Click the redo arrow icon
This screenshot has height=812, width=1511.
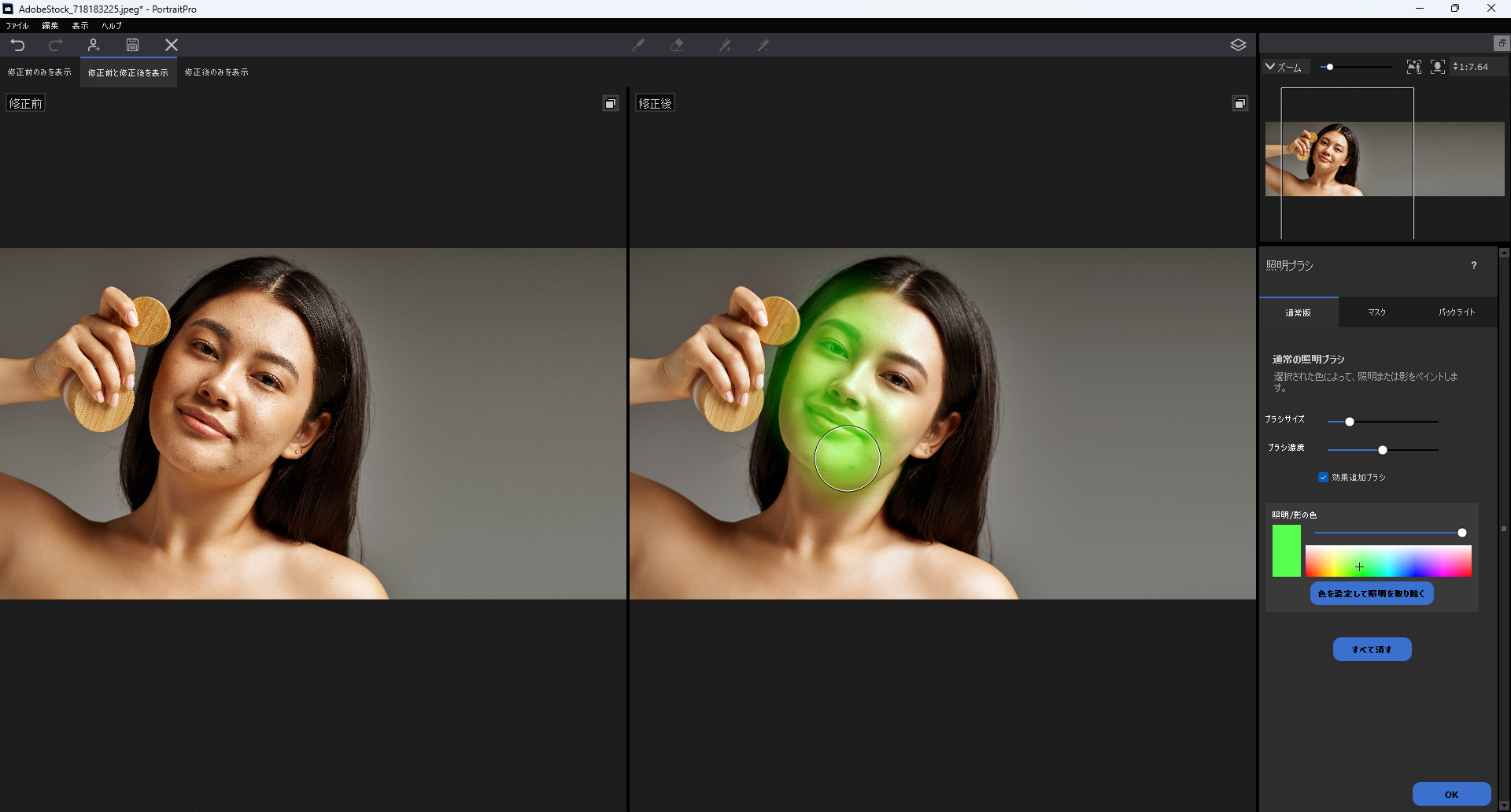tap(55, 45)
